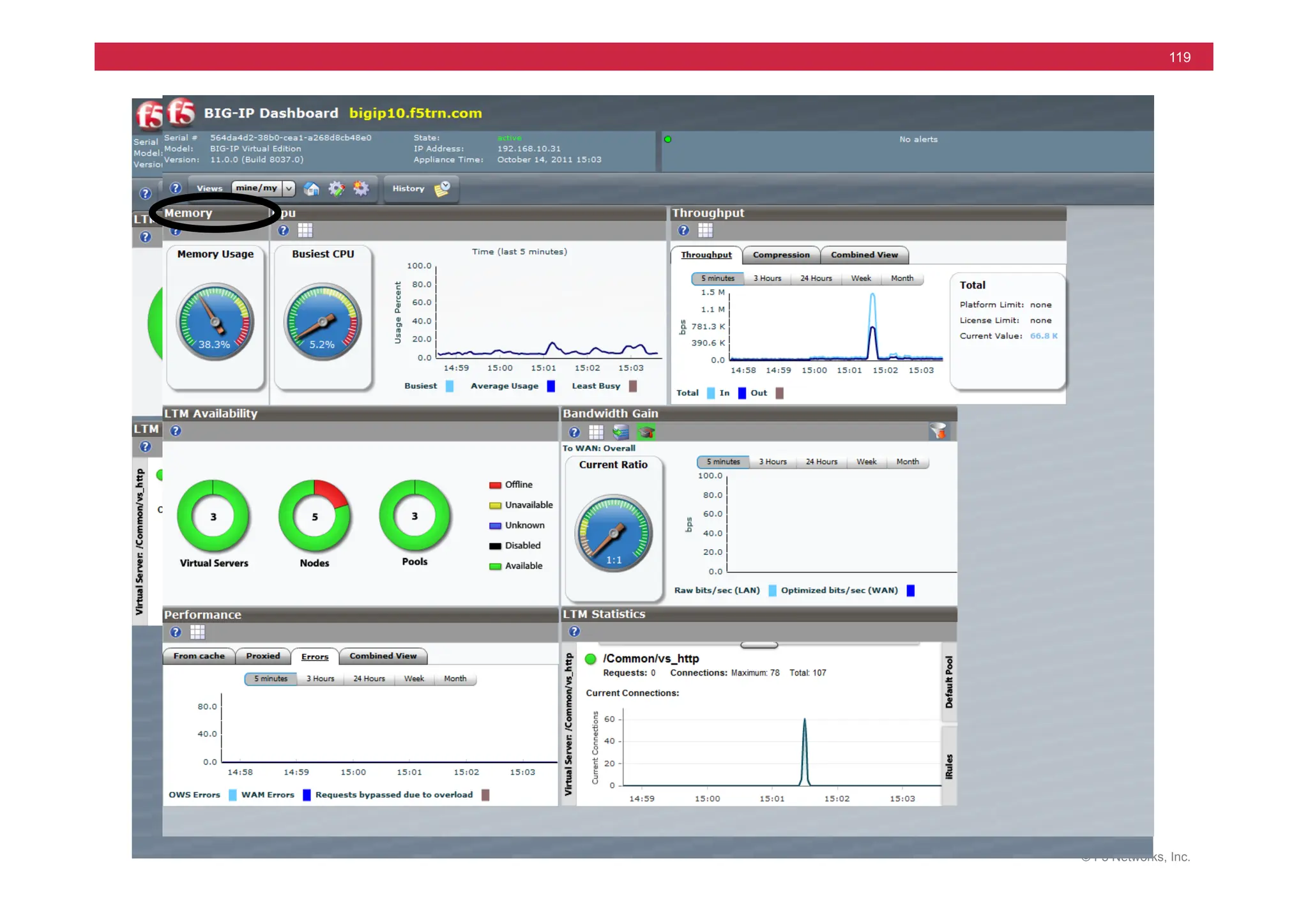Screen dimensions: 1308x924
Task: Open the History notes icon
Action: [x=442, y=188]
